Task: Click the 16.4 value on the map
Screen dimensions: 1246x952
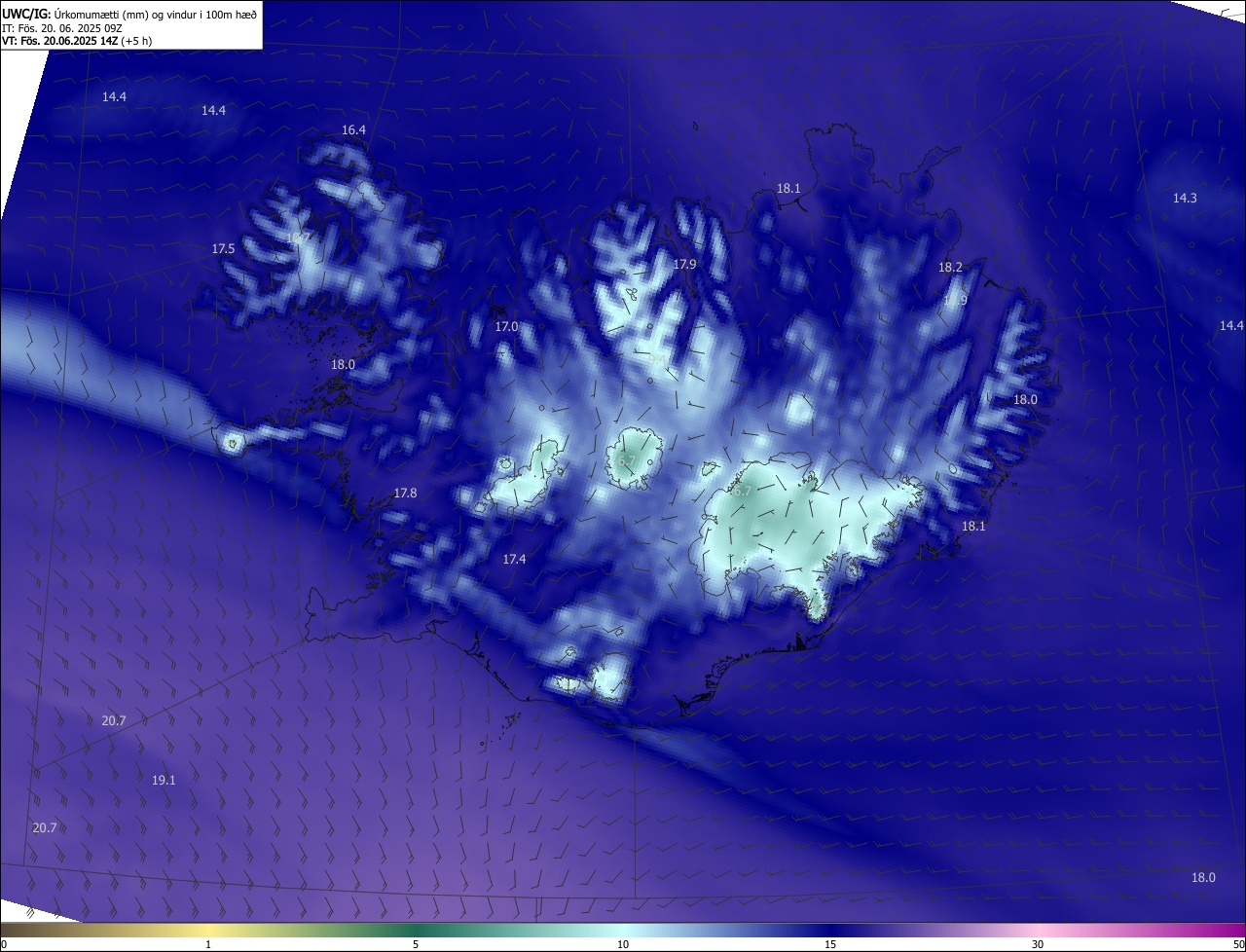Action: coord(353,129)
